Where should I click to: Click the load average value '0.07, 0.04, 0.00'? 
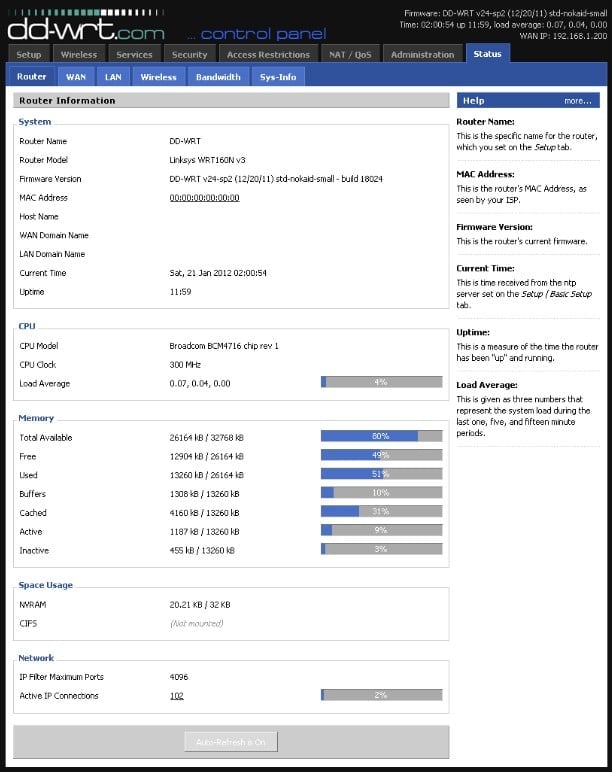click(200, 383)
